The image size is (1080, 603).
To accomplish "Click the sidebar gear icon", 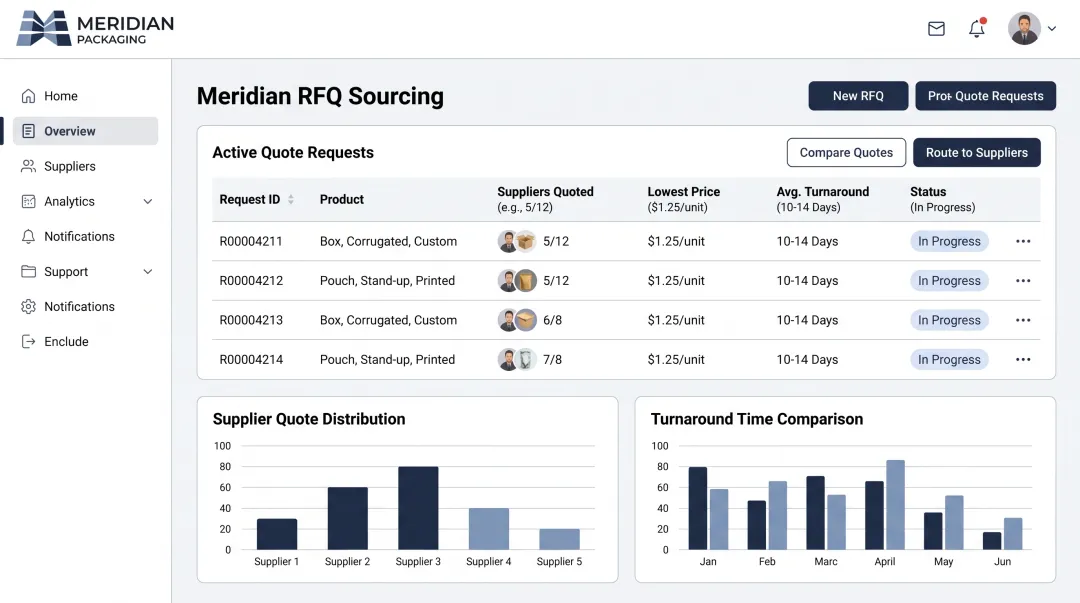I will 28,307.
